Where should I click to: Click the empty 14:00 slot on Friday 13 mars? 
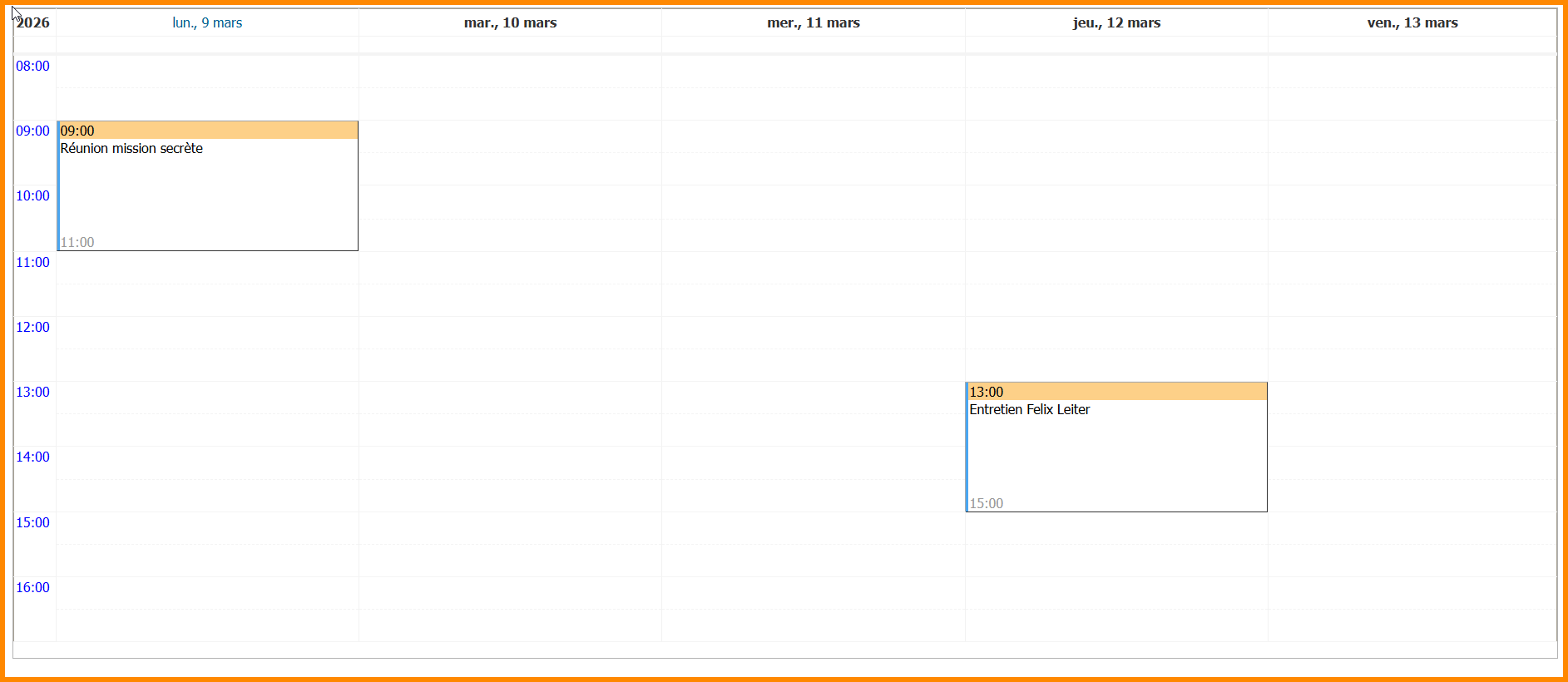point(1412,463)
